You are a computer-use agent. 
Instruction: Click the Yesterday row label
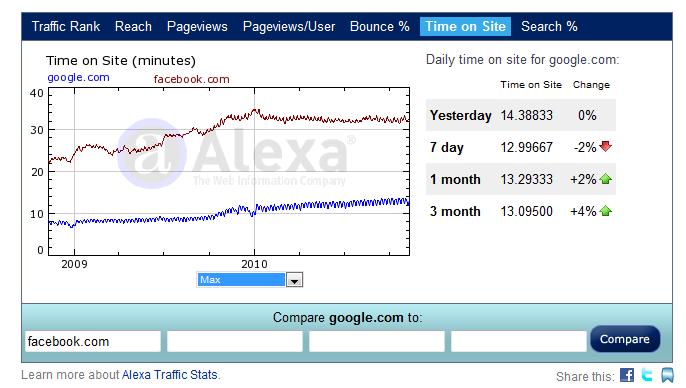pyautogui.click(x=461, y=115)
